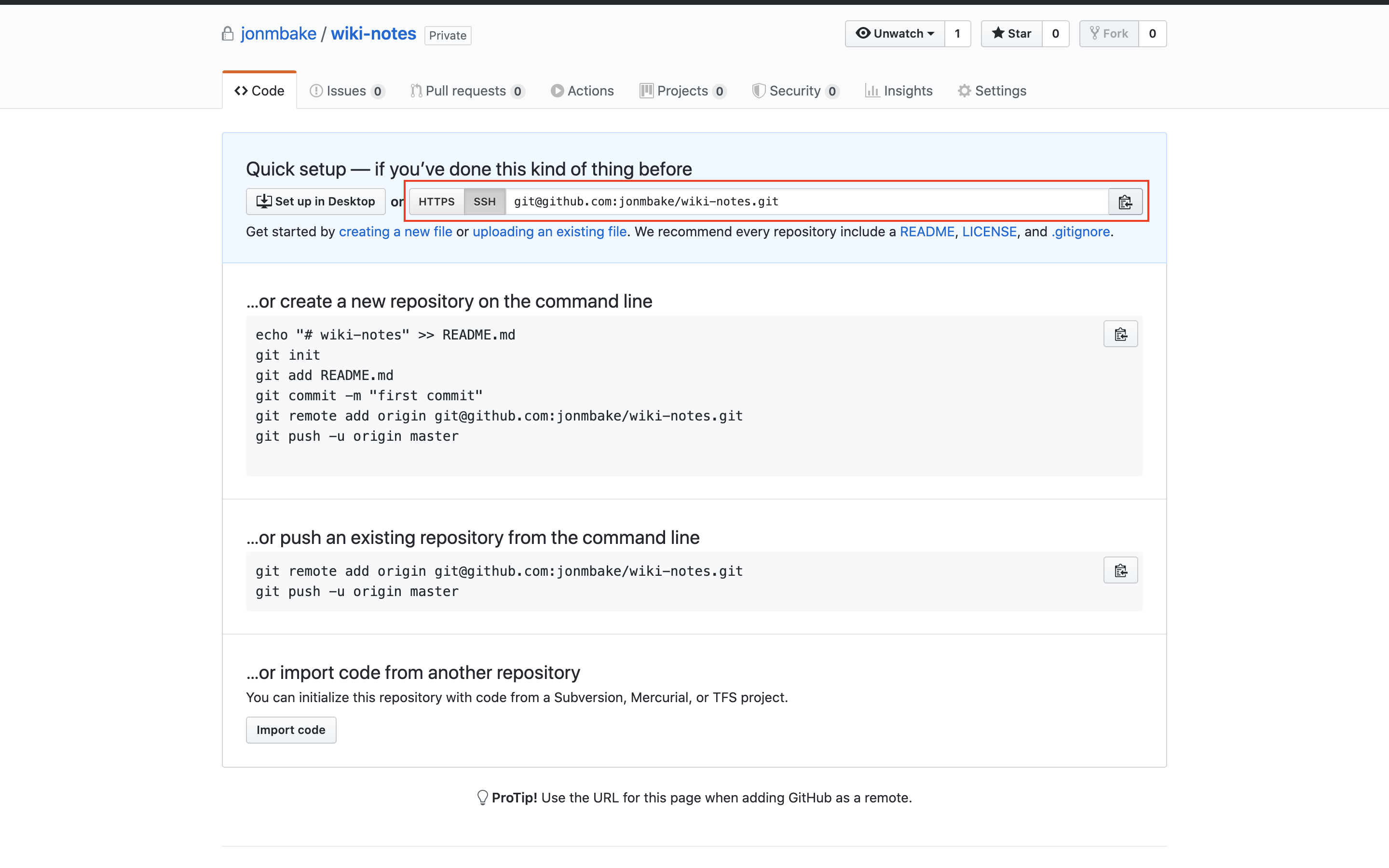Open the Insights graph tab

pyautogui.click(x=899, y=91)
